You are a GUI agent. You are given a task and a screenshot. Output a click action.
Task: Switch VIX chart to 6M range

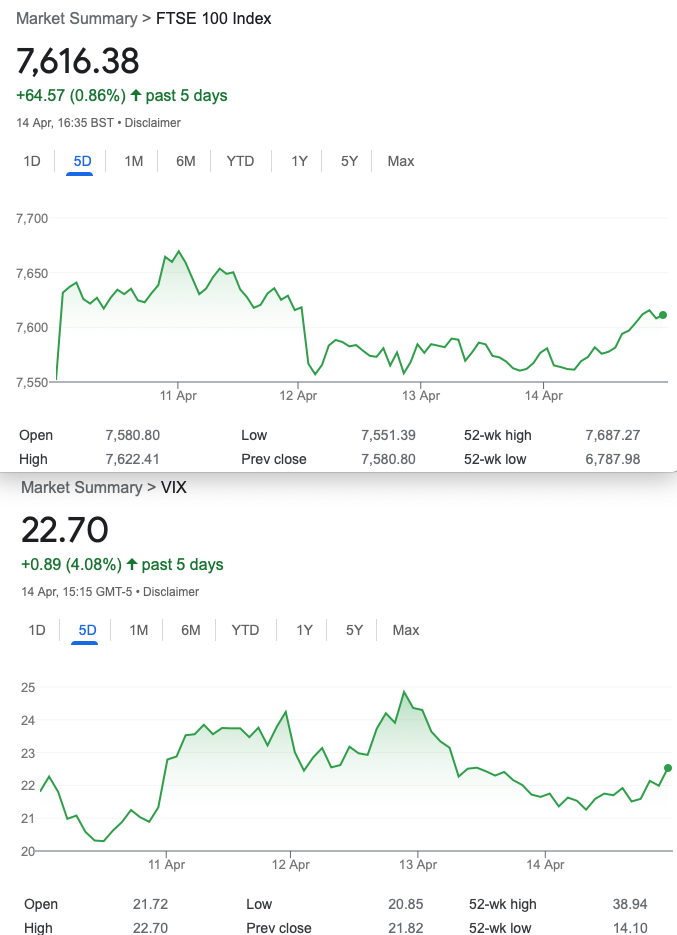tap(191, 630)
